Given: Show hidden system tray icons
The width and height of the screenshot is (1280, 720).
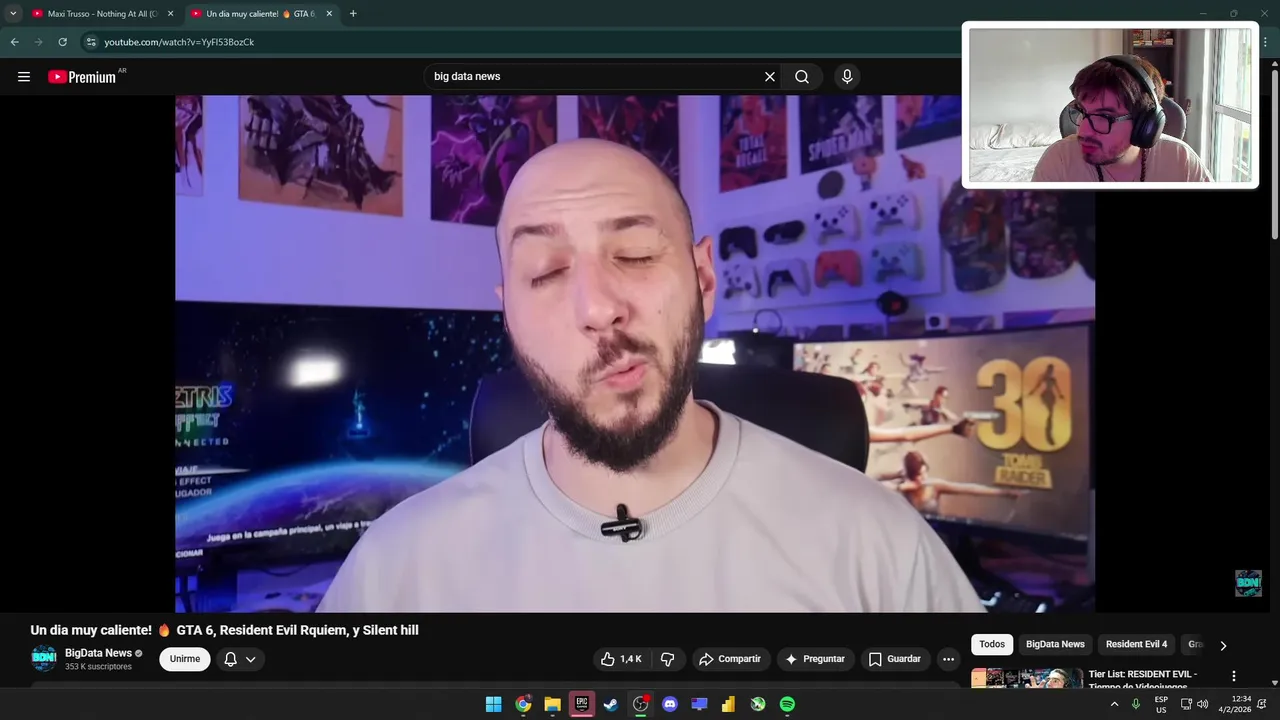Looking at the screenshot, I should (1115, 704).
